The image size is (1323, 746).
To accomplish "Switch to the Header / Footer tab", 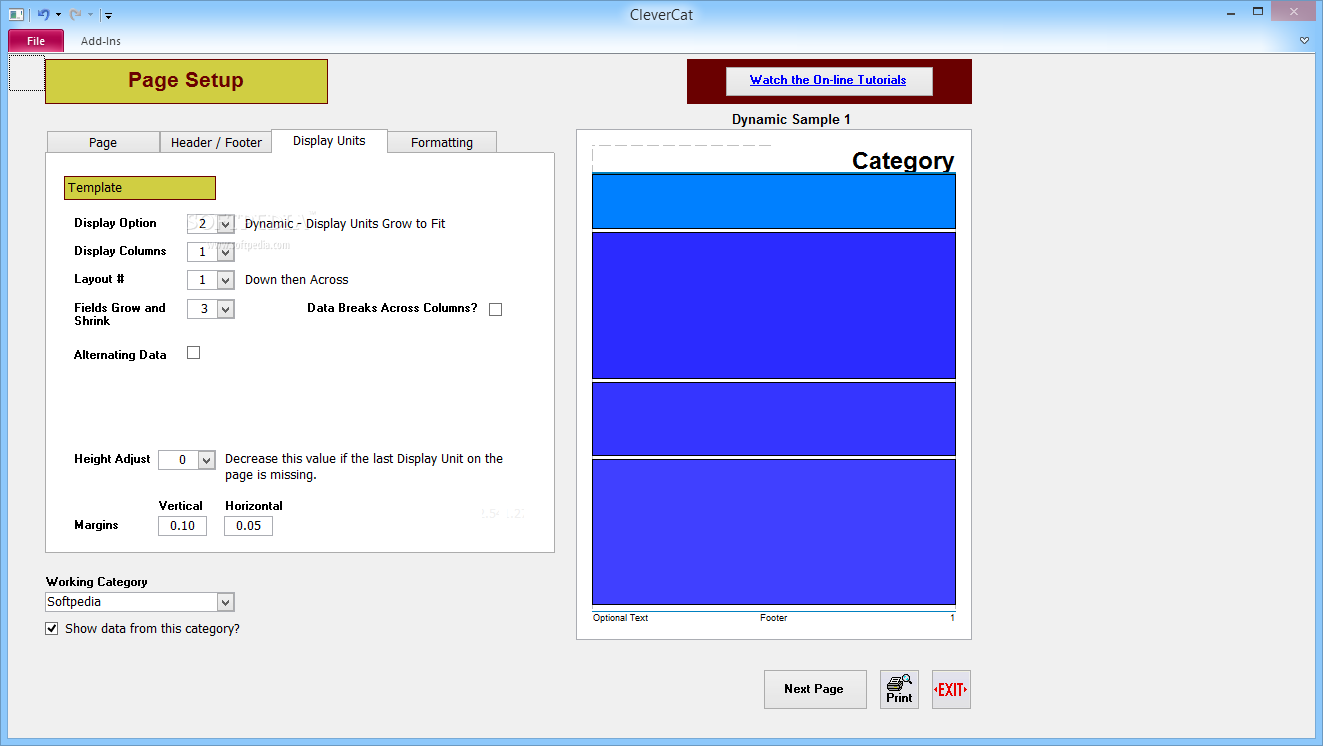I will 216,142.
